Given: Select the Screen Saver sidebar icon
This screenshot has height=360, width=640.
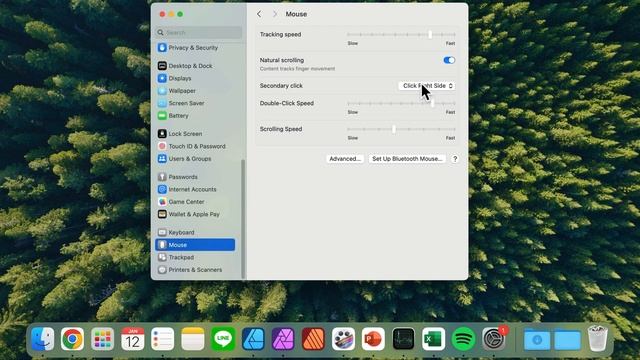Looking at the screenshot, I should [x=162, y=103].
